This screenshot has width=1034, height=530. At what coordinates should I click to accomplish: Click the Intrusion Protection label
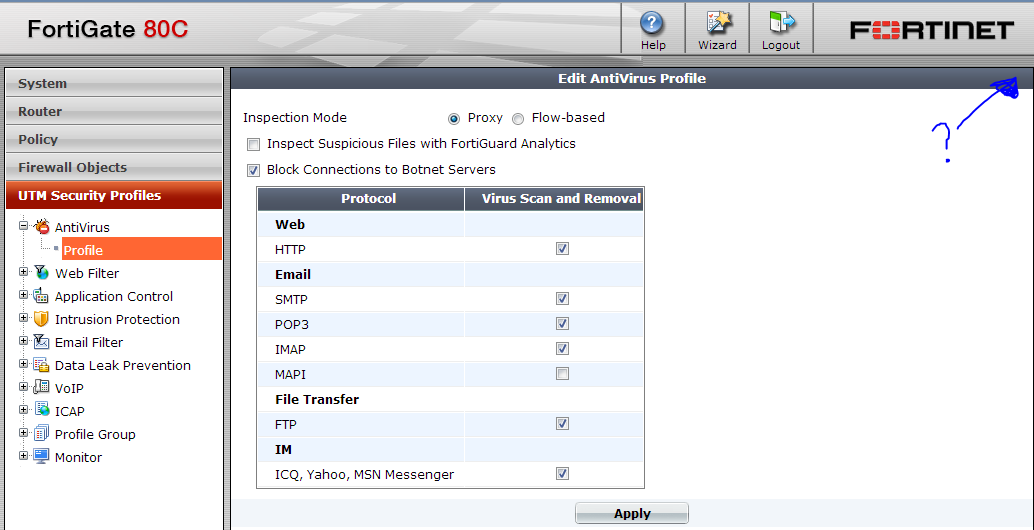tap(117, 319)
